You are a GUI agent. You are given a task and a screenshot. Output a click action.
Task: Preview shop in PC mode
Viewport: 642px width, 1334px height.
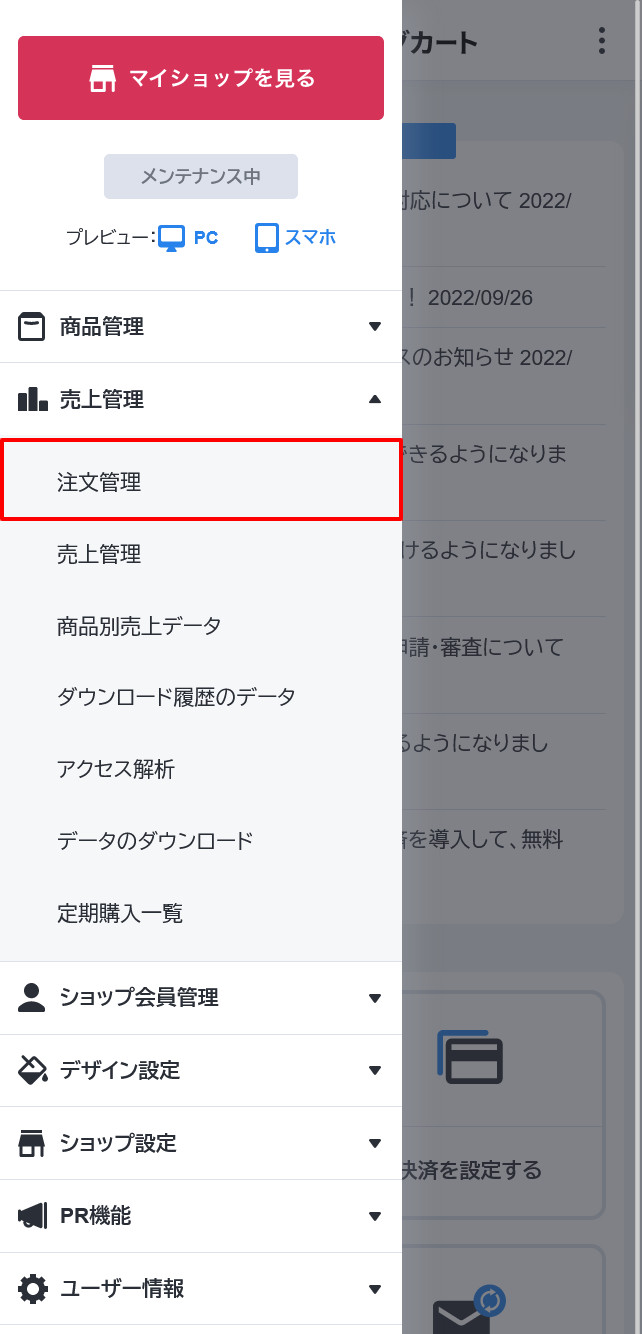pos(188,237)
